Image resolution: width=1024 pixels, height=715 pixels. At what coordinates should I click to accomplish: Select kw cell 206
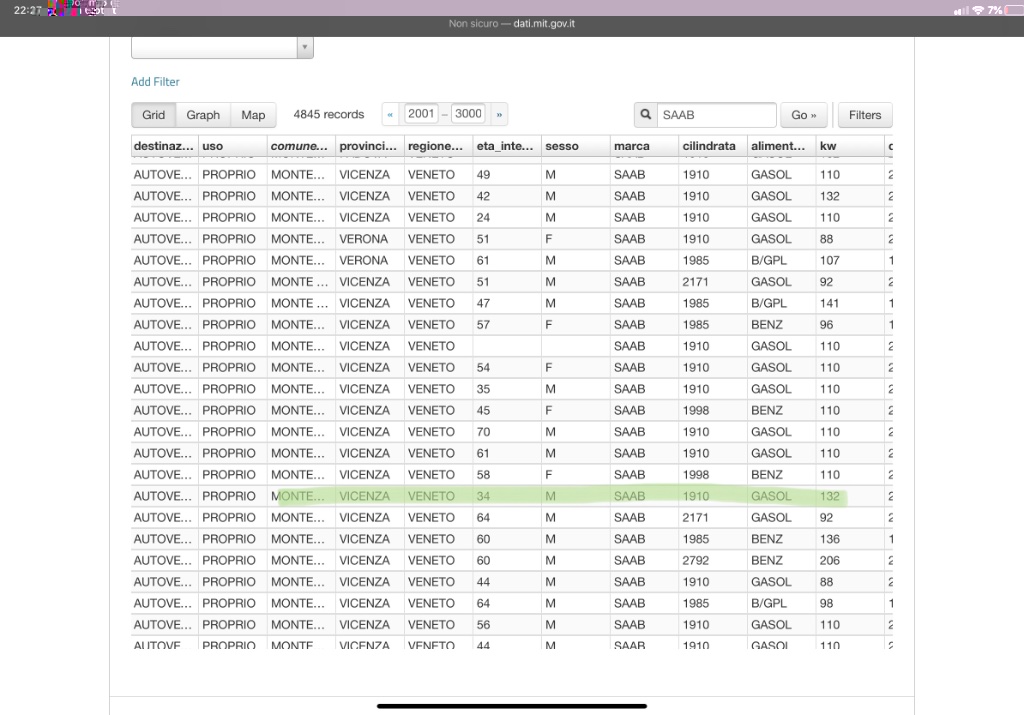(x=850, y=560)
